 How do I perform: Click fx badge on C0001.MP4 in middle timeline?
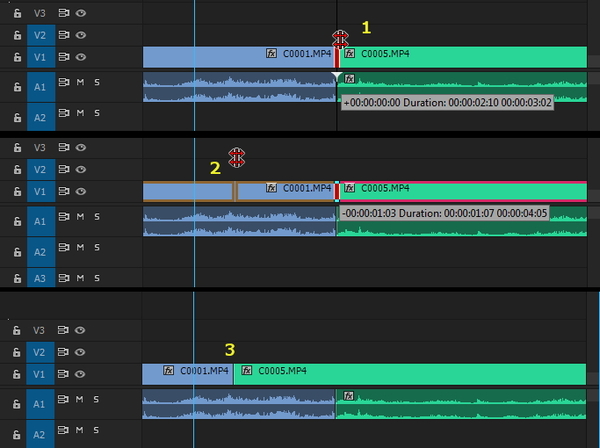coord(271,188)
